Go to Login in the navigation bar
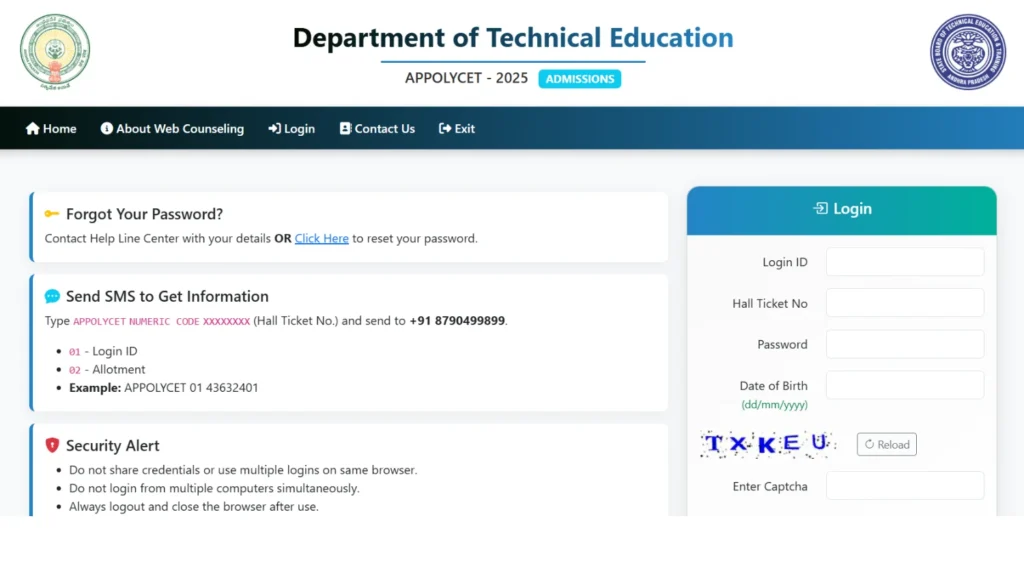This screenshot has height=566, width=1024. 291,129
